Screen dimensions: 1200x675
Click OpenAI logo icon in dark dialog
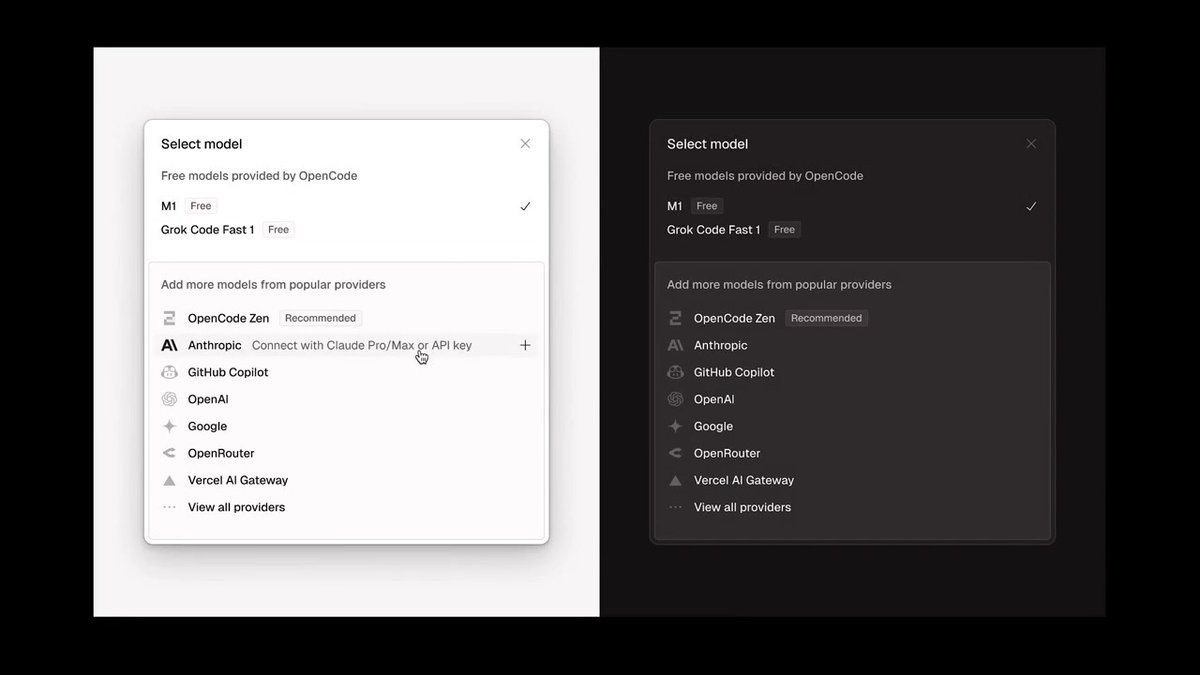coord(675,399)
